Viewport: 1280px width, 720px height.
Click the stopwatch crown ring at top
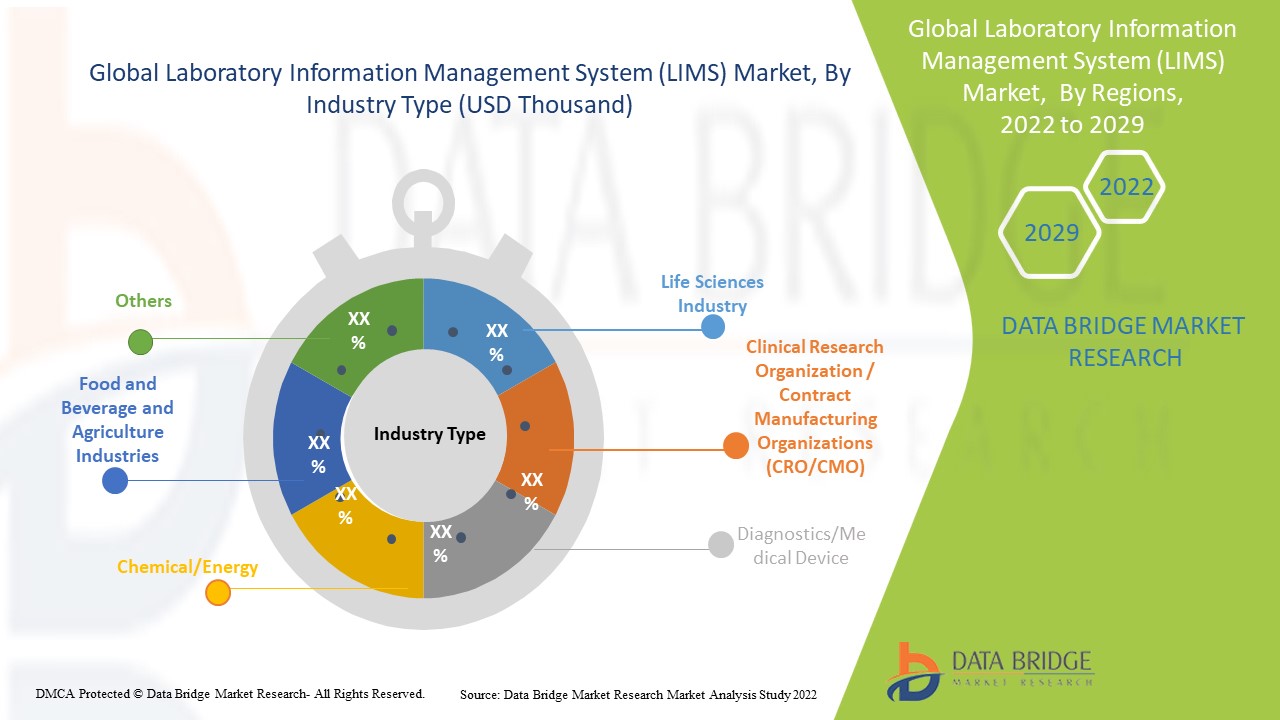[423, 200]
